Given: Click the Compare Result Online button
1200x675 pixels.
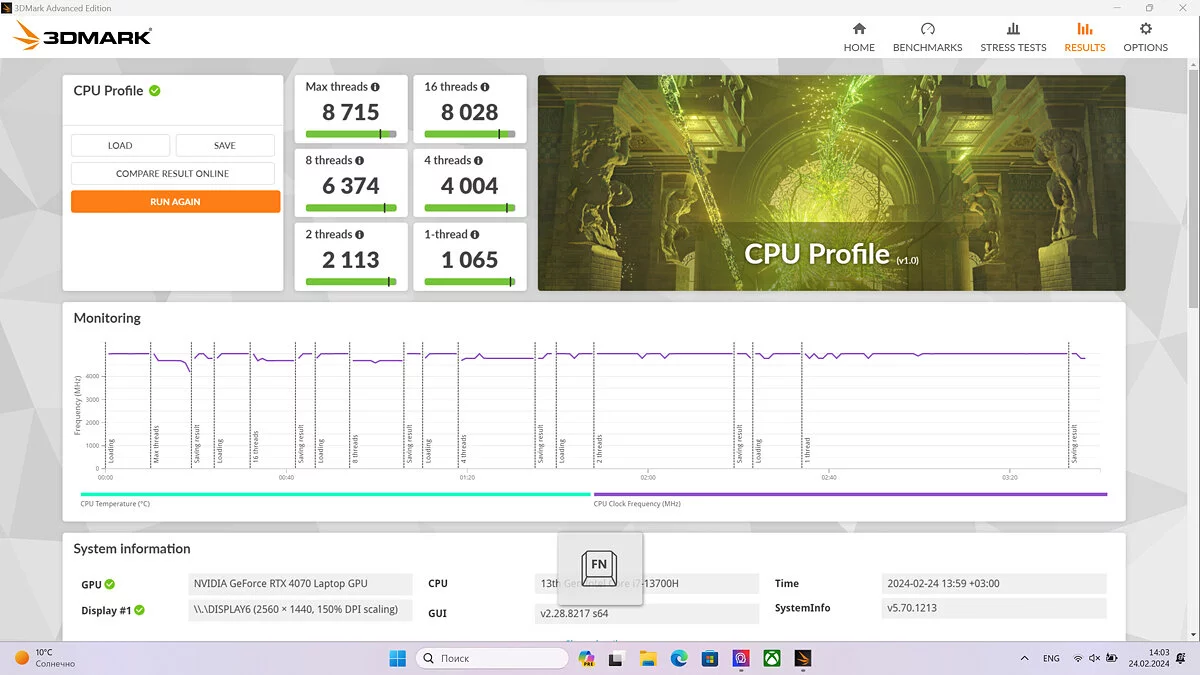Looking at the screenshot, I should click(x=172, y=174).
